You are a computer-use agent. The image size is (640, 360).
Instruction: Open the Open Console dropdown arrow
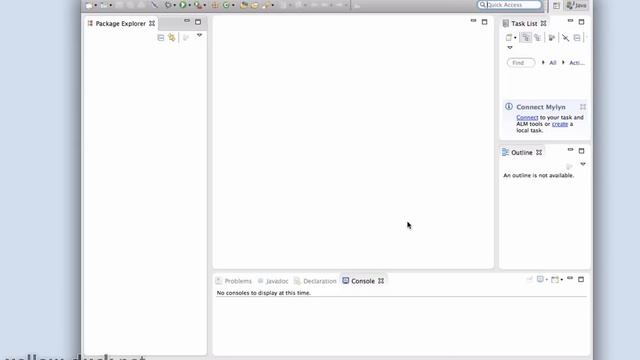[562, 280]
